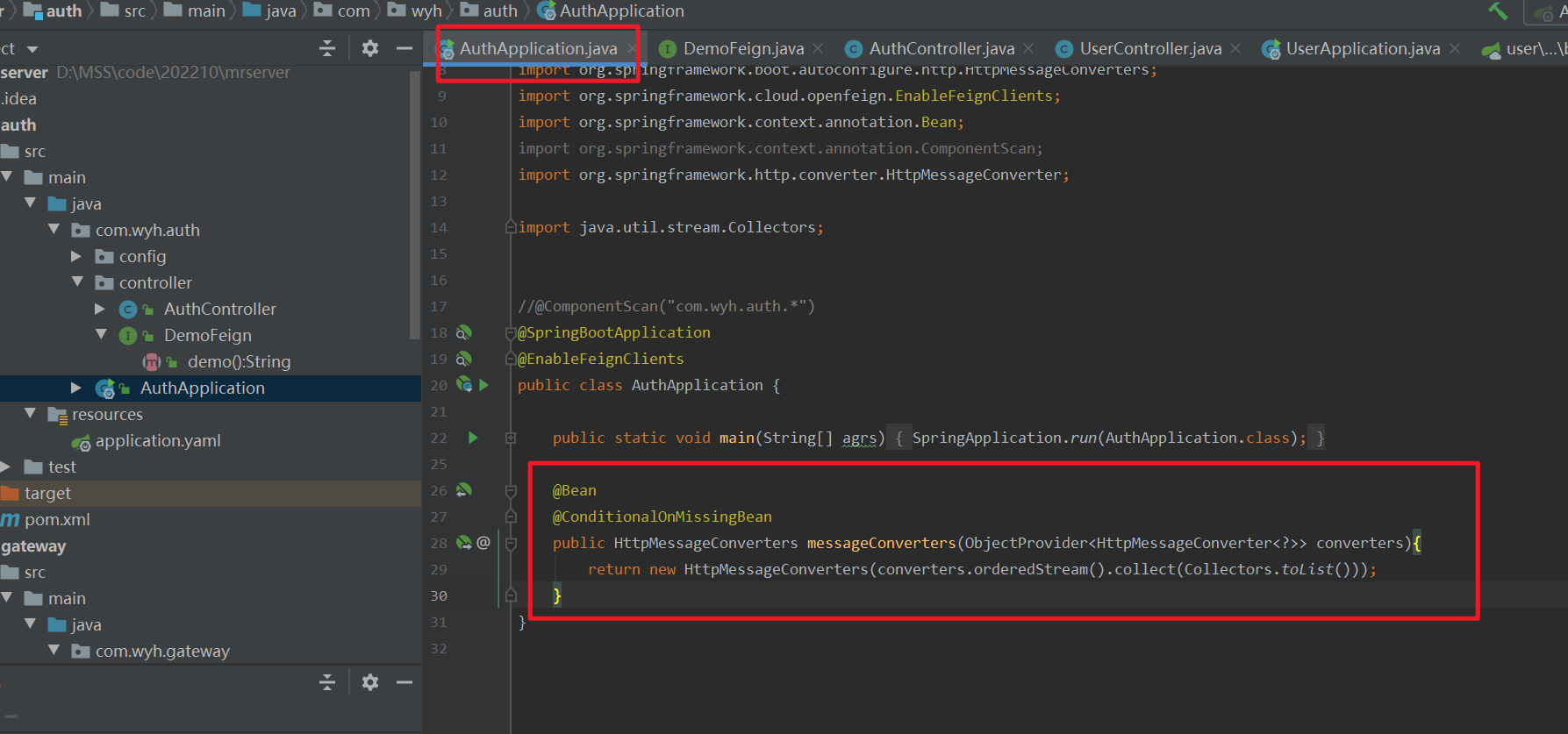Open the Project view mode dropdown arrow

click(32, 49)
